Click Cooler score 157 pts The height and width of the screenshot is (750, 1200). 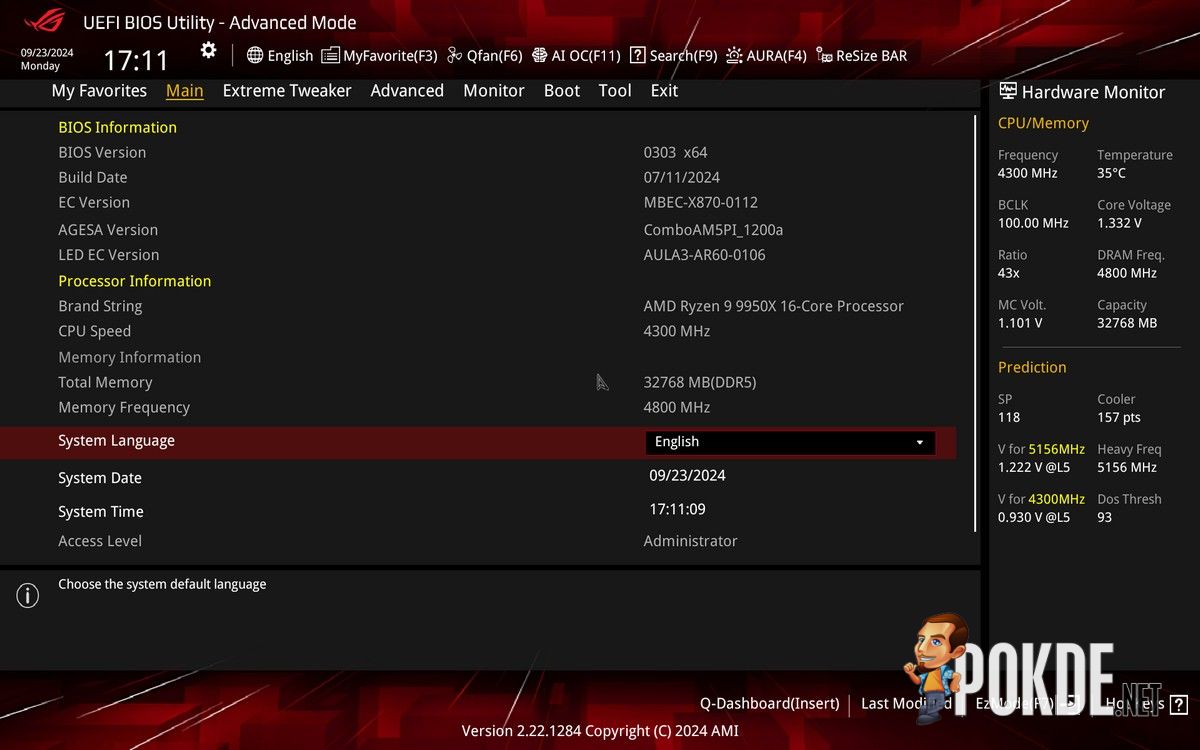pos(1119,417)
